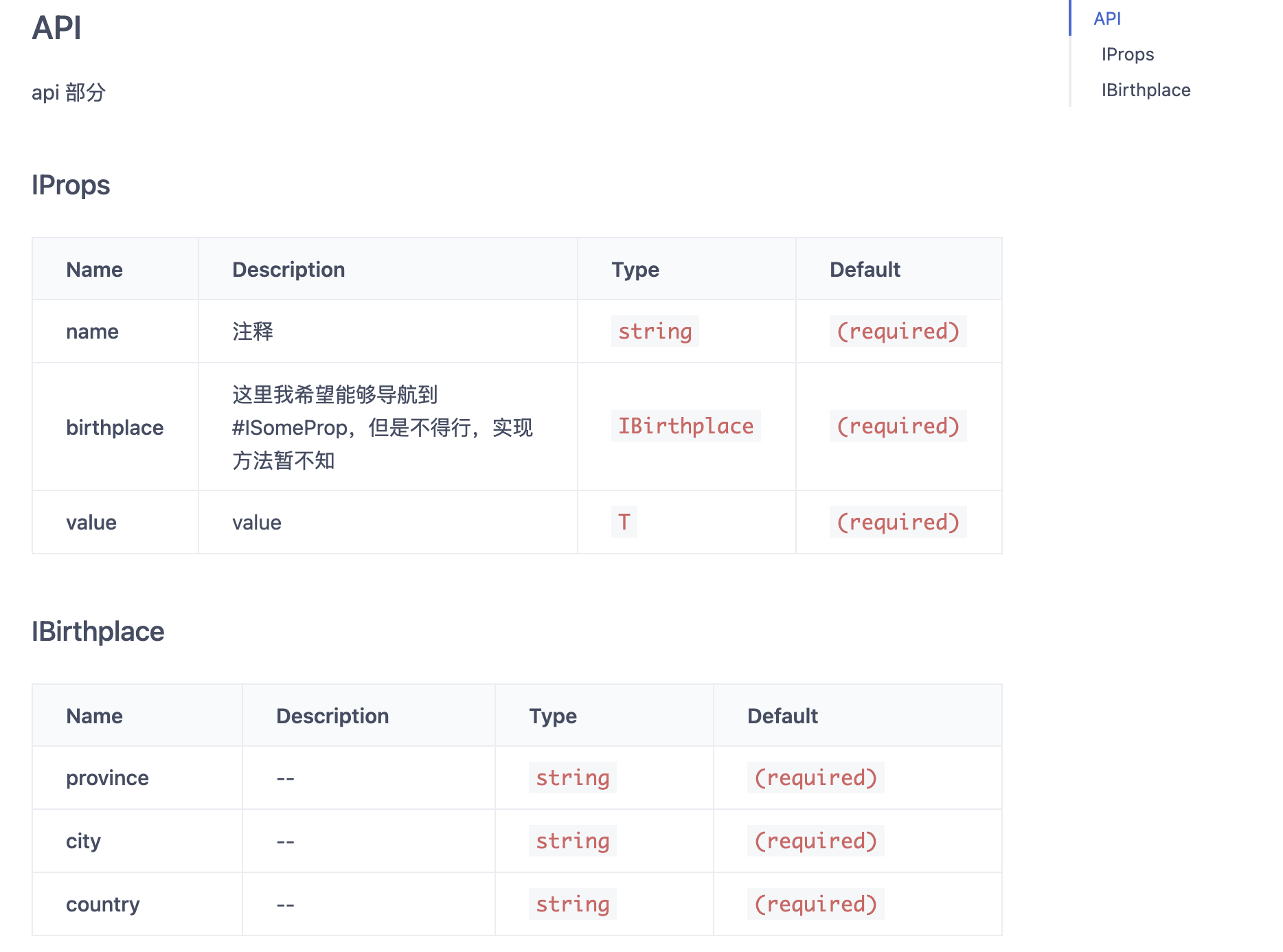Select the string type tag in the name row

pyautogui.click(x=655, y=331)
